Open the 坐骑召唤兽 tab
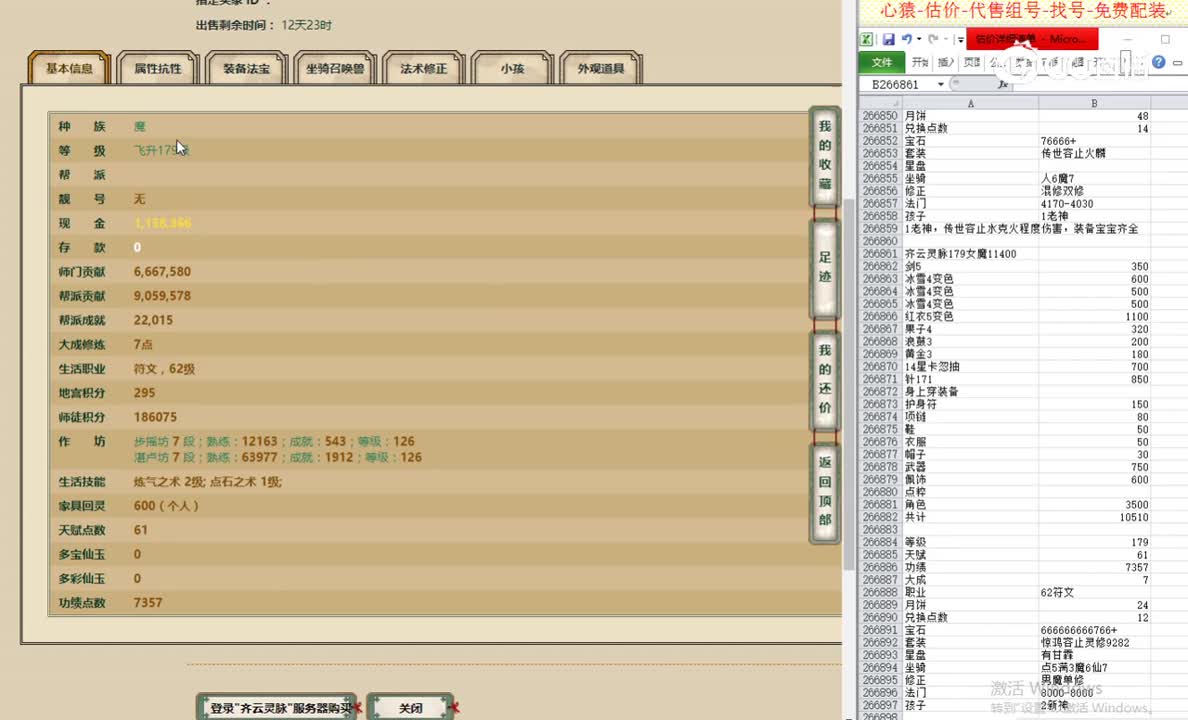The width and height of the screenshot is (1188, 720). point(335,68)
